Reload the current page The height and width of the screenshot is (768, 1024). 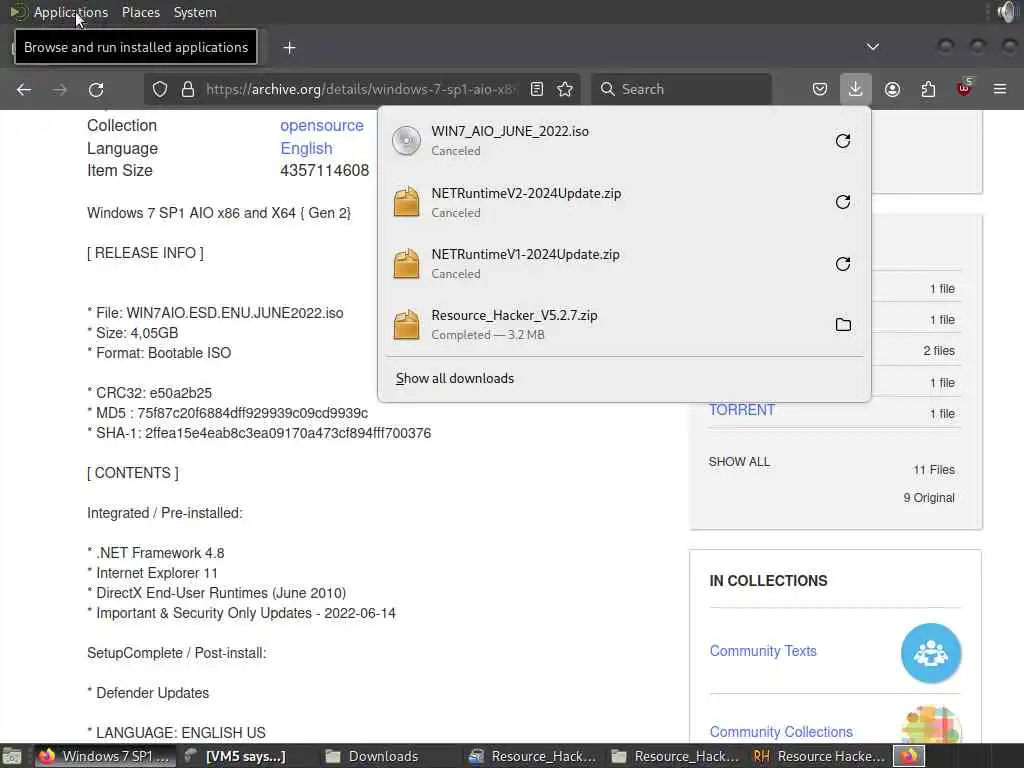pos(96,89)
